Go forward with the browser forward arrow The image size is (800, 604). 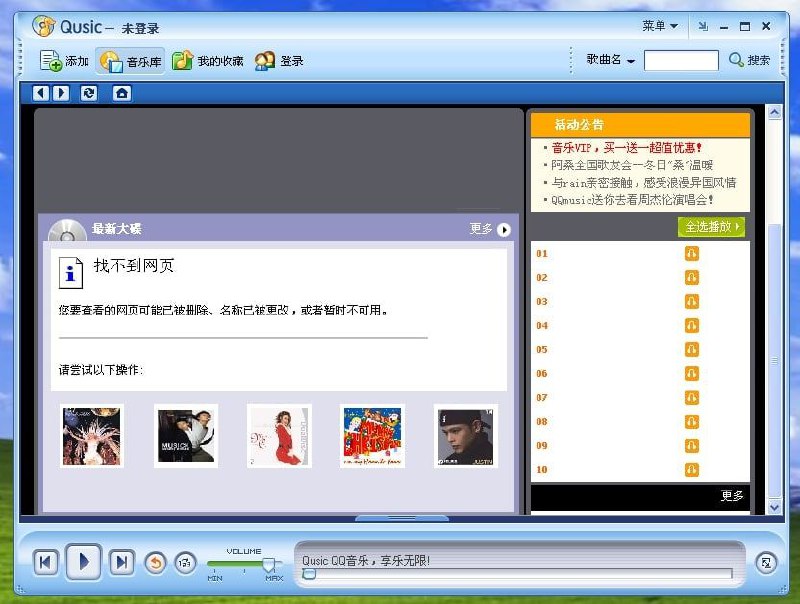61,93
